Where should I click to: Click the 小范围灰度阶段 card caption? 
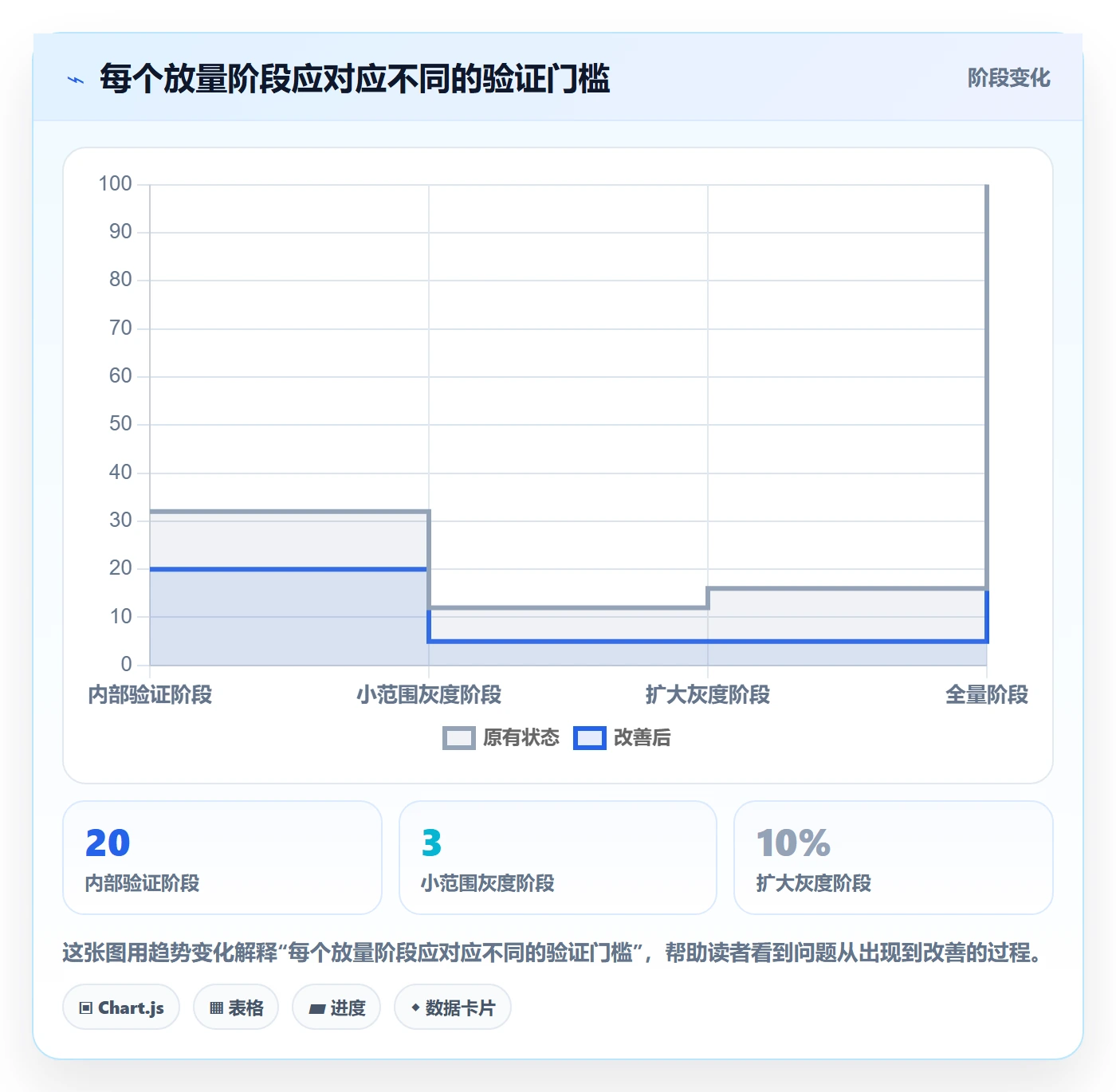point(488,883)
